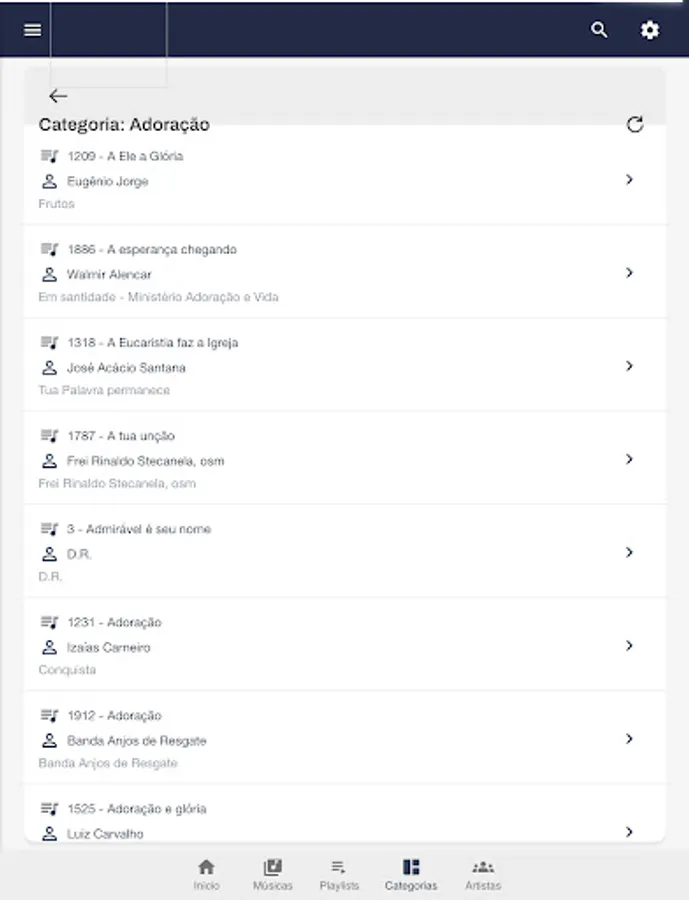Go back with the arrow icon

click(x=58, y=96)
